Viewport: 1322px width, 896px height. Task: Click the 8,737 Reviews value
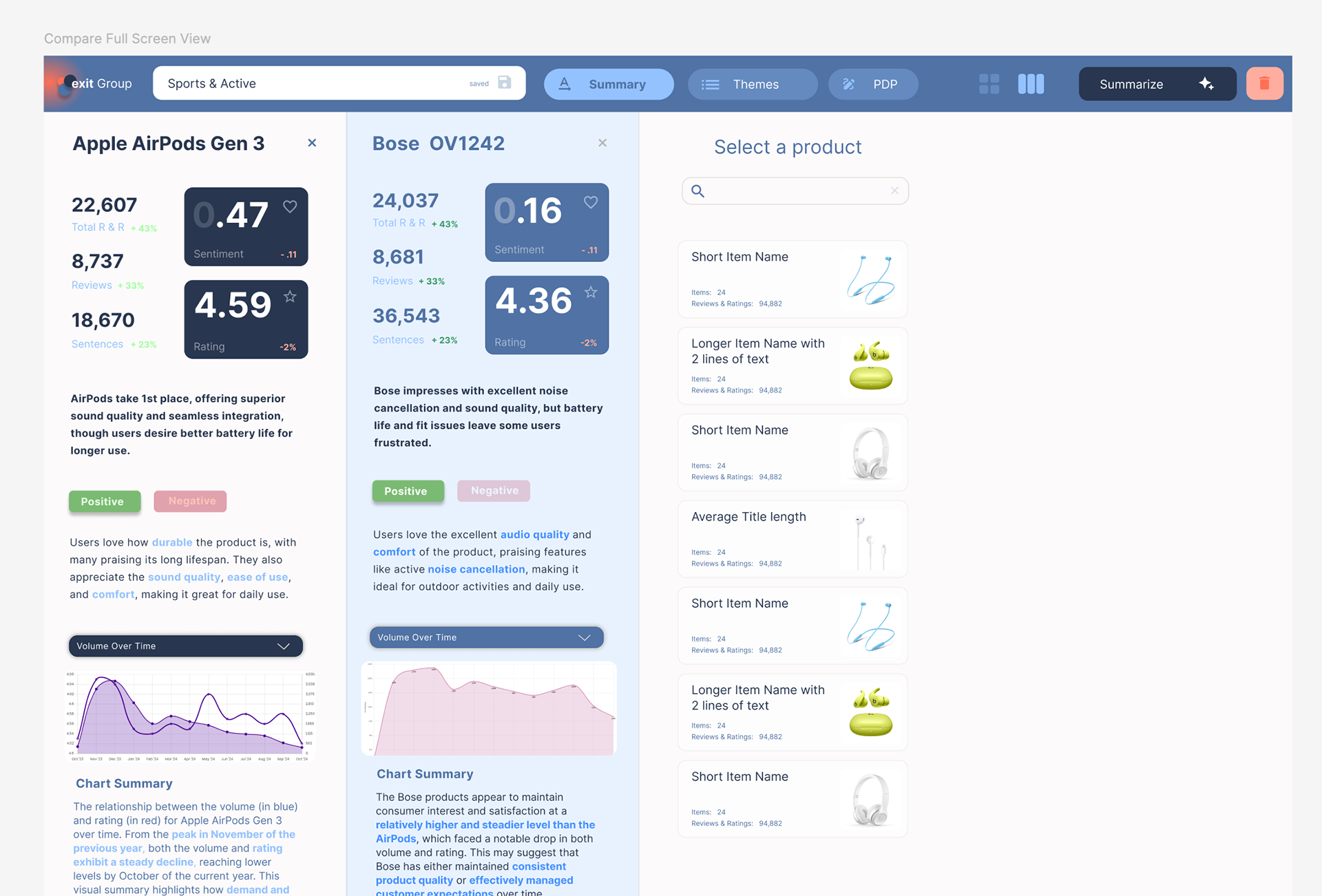point(98,261)
